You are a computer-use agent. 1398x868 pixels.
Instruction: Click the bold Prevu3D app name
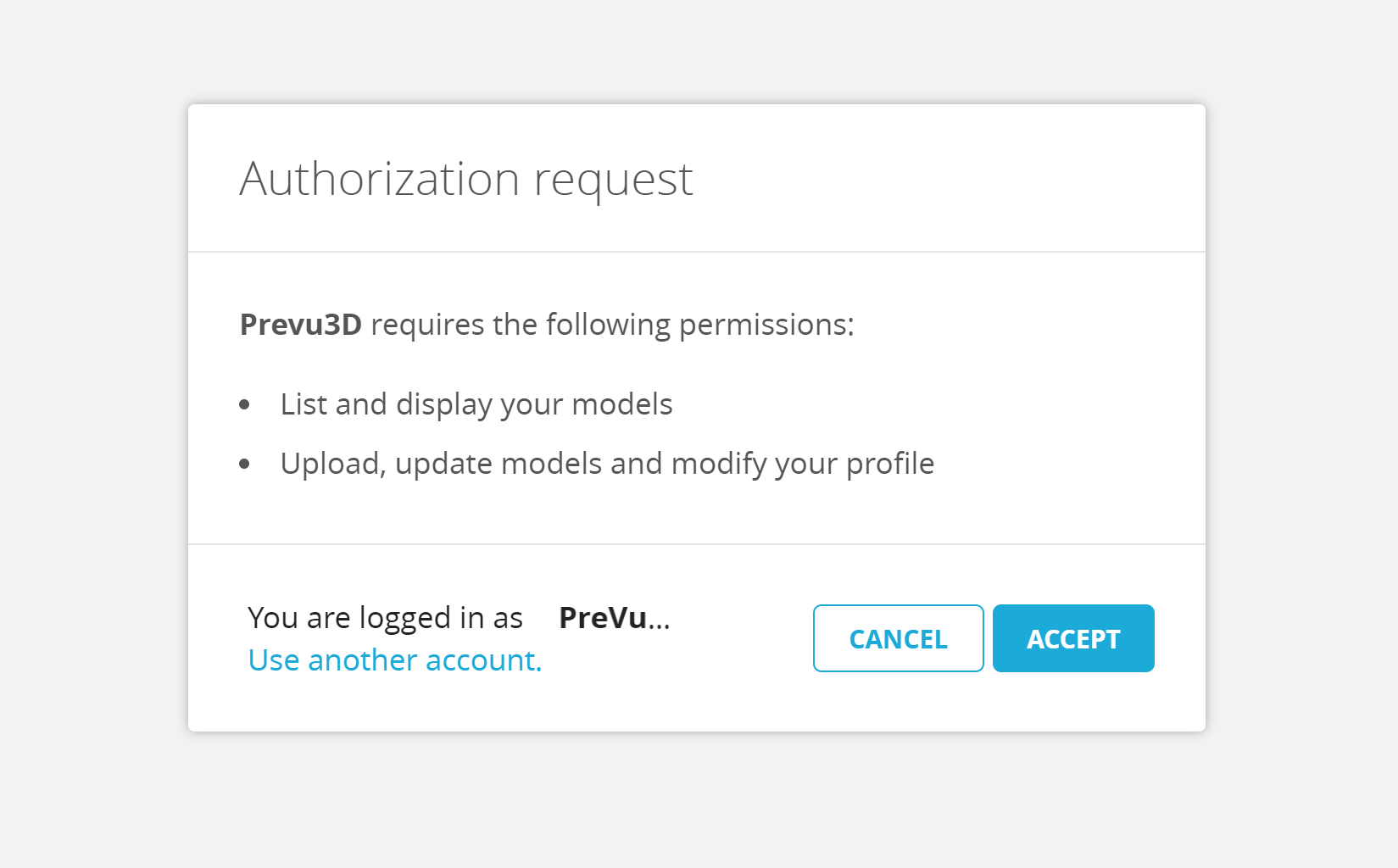point(300,325)
